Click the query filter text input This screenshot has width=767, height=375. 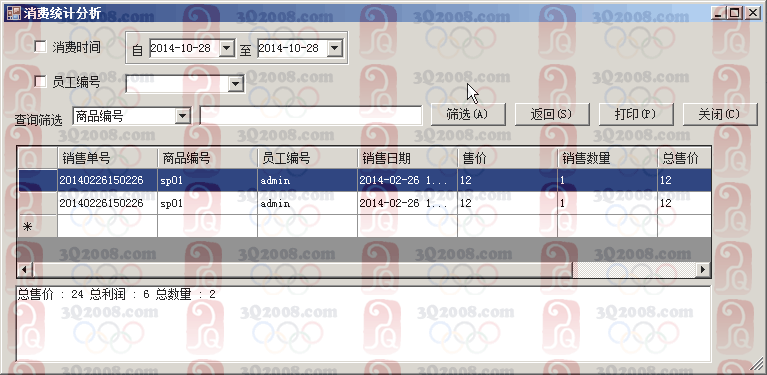pyautogui.click(x=311, y=115)
